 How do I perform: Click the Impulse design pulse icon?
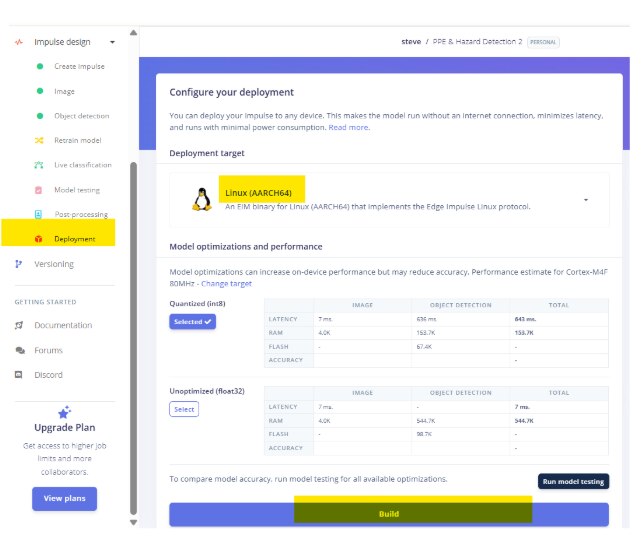19,42
